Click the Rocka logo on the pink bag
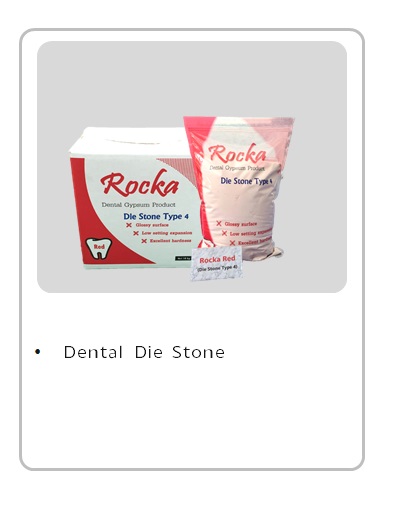The height and width of the screenshot is (507, 400). click(x=237, y=154)
